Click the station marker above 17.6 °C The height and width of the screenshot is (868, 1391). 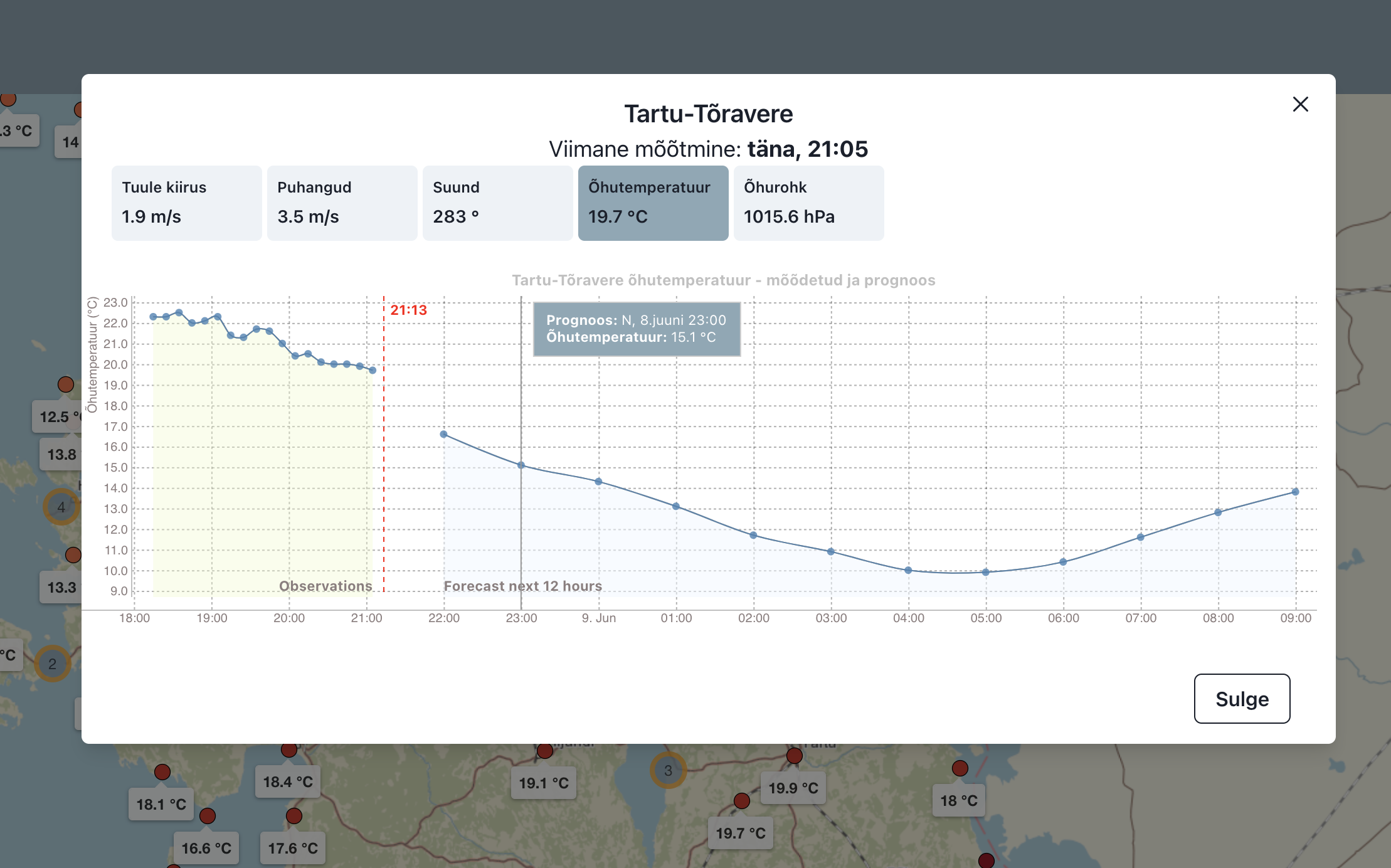294,816
